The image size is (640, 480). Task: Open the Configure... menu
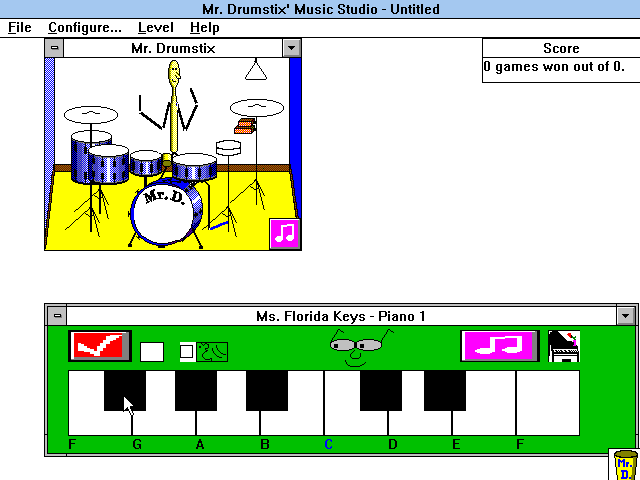[84, 28]
